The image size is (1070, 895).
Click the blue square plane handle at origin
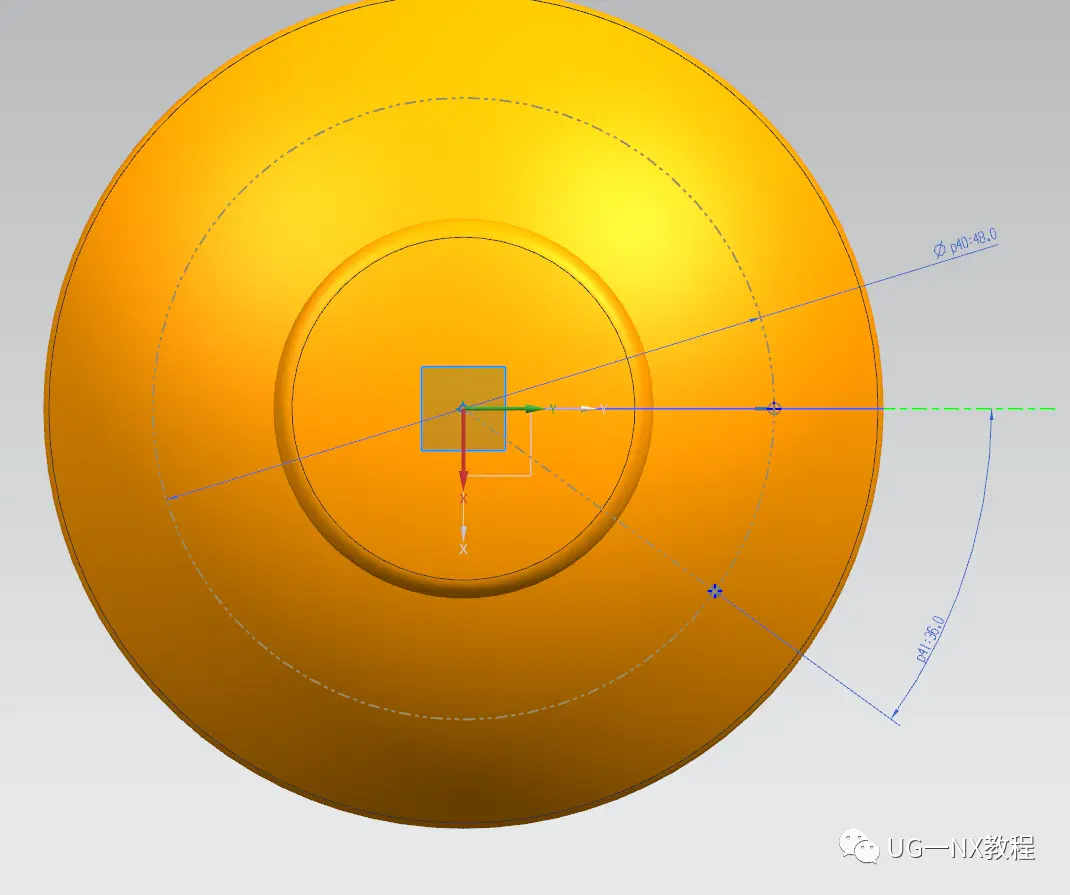463,409
